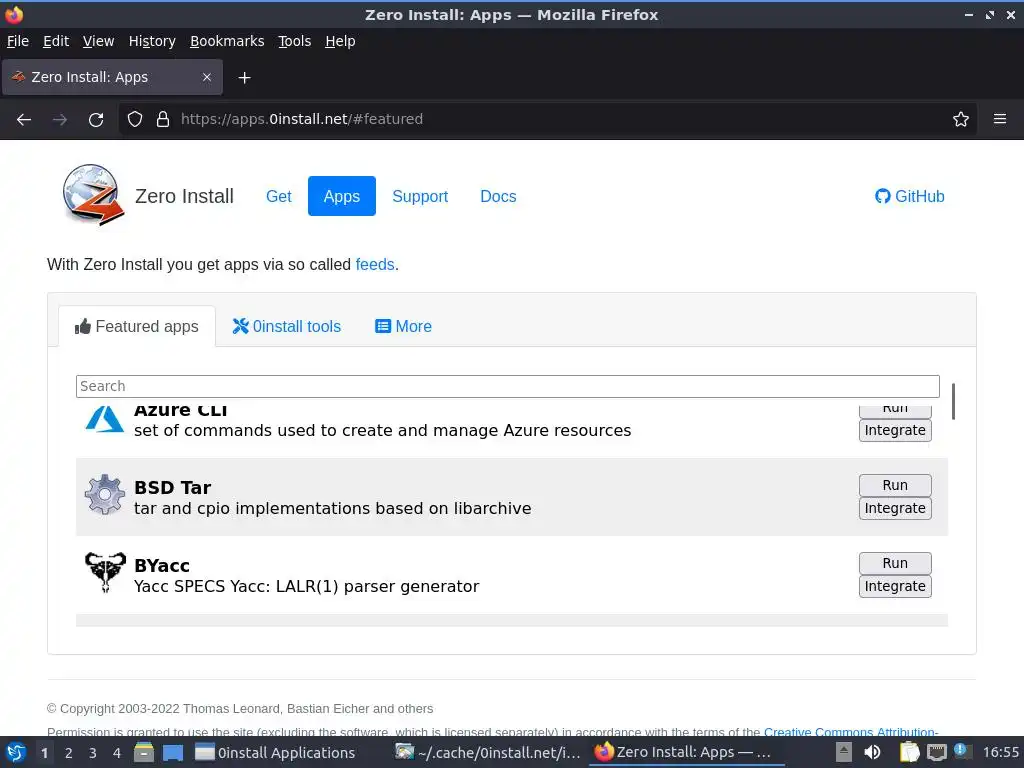Bookmark this page with the star
The height and width of the screenshot is (768, 1024).
coord(961,119)
